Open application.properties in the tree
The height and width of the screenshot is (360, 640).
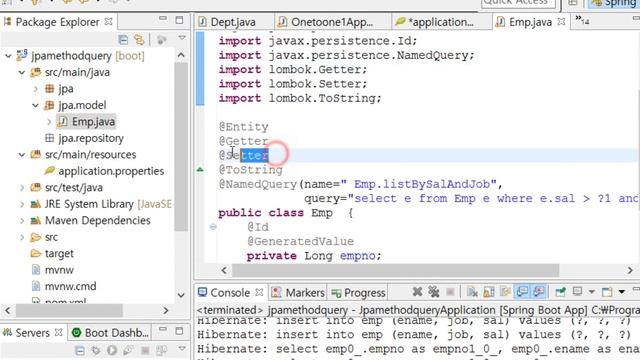pyautogui.click(x=111, y=171)
